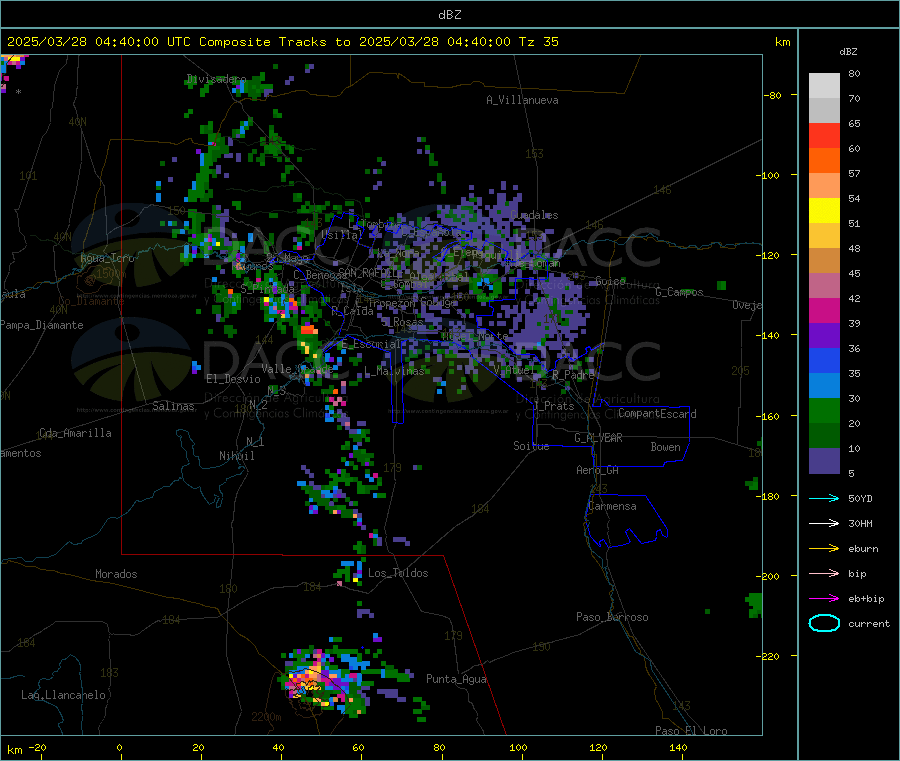Viewport: 900px width, 761px height.
Task: Click the 'Punta_Agua' map label
Action: (456, 679)
